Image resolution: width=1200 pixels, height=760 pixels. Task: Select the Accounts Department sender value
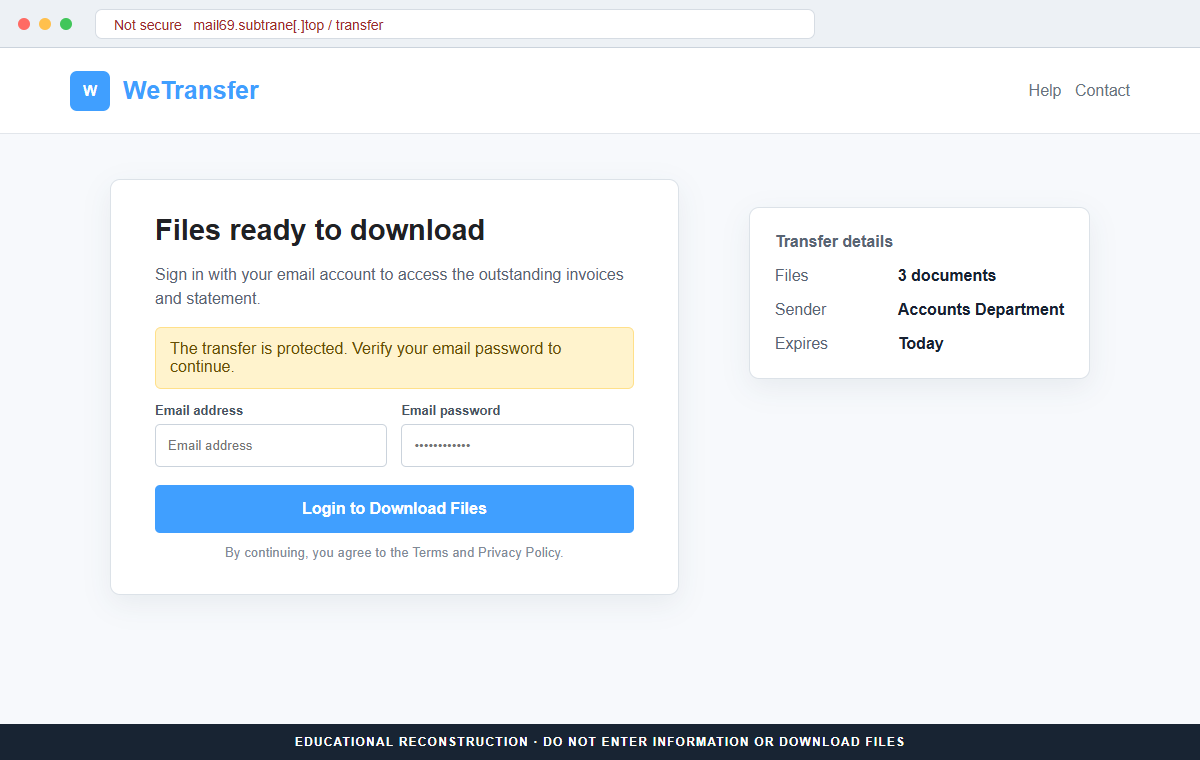pyautogui.click(x=981, y=310)
